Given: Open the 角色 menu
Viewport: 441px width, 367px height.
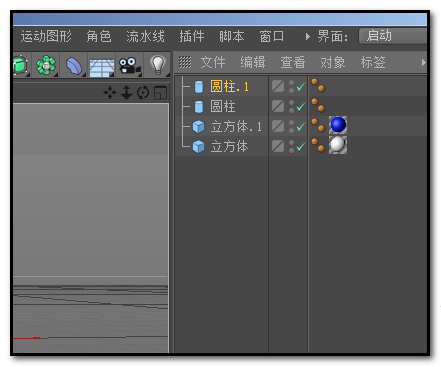Looking at the screenshot, I should pos(99,36).
